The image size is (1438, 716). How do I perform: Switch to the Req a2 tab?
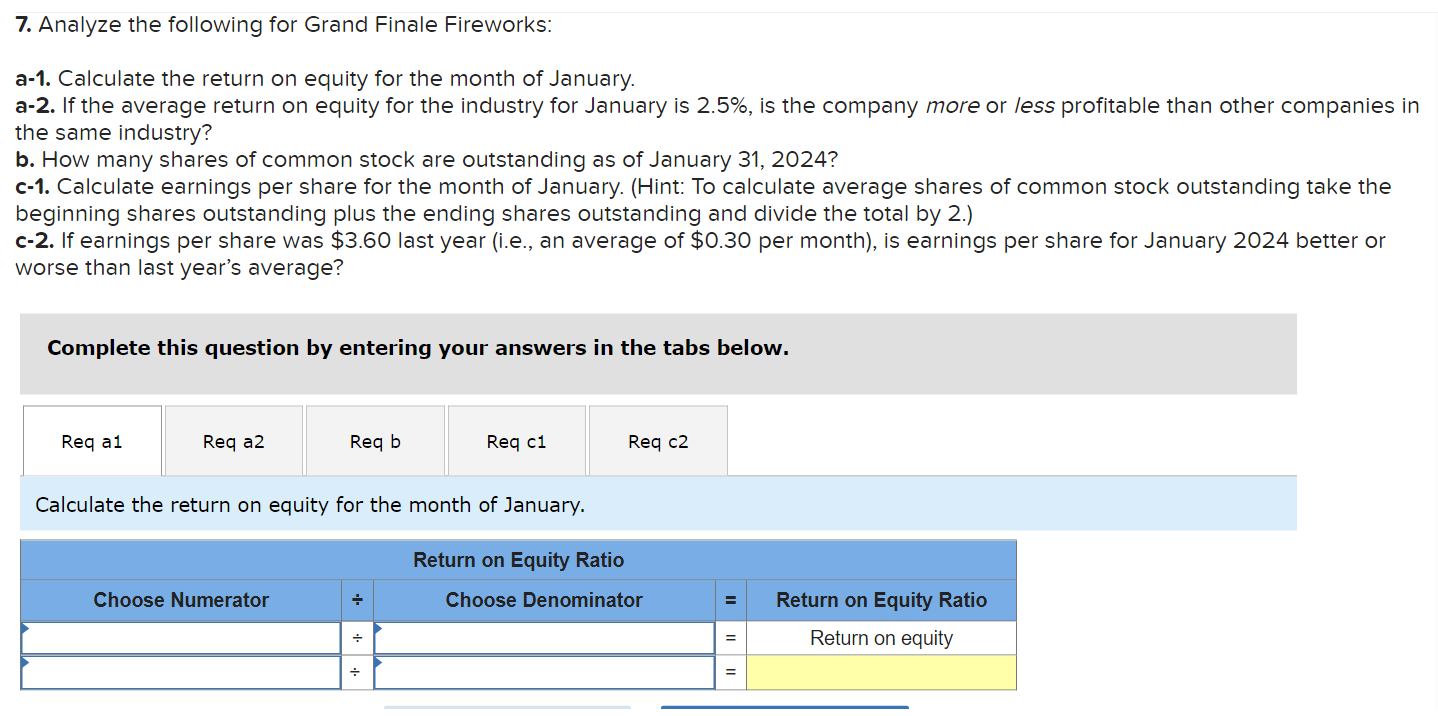(x=233, y=440)
